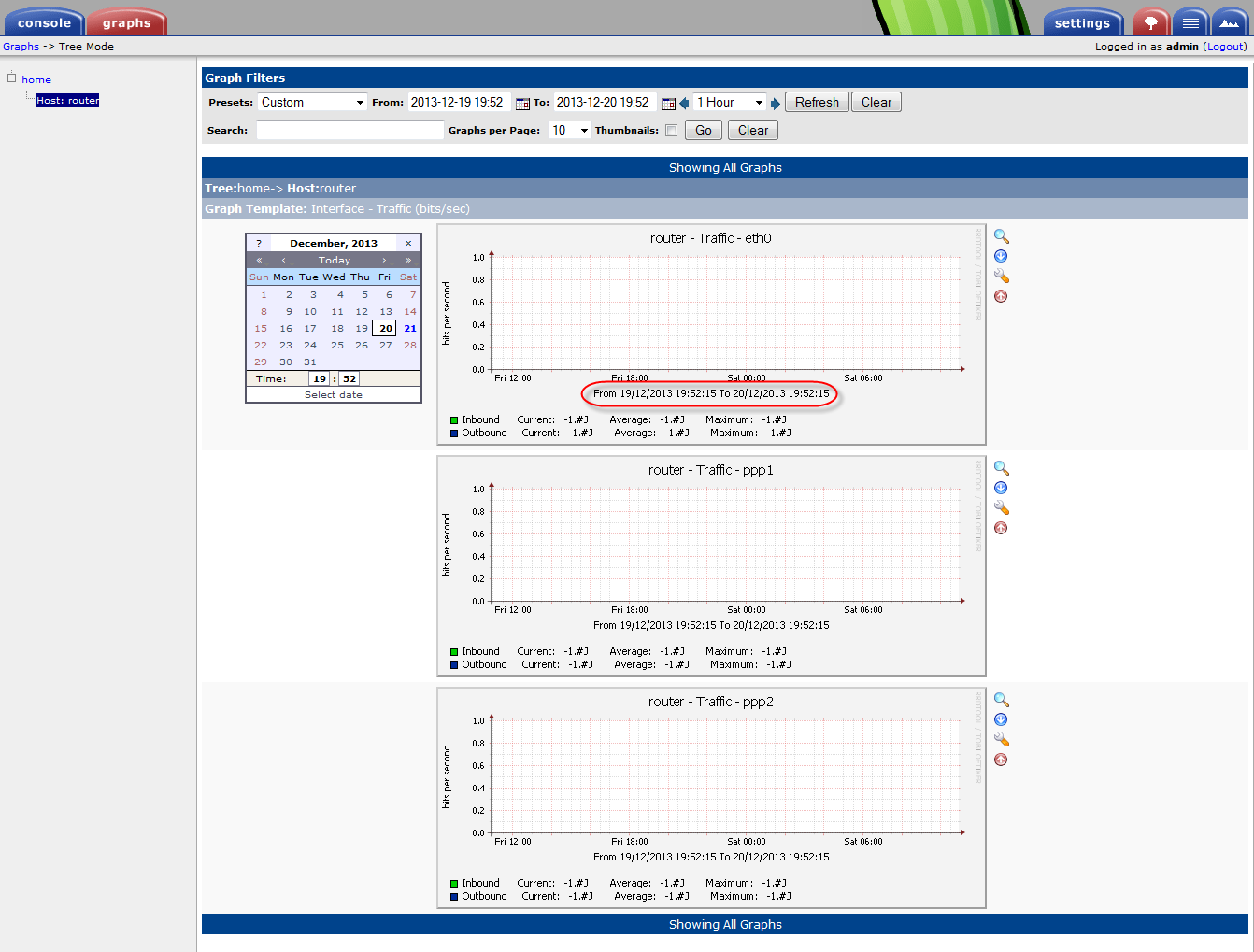Zoom the ppp2 traffic graph via magnifier

pos(1001,701)
